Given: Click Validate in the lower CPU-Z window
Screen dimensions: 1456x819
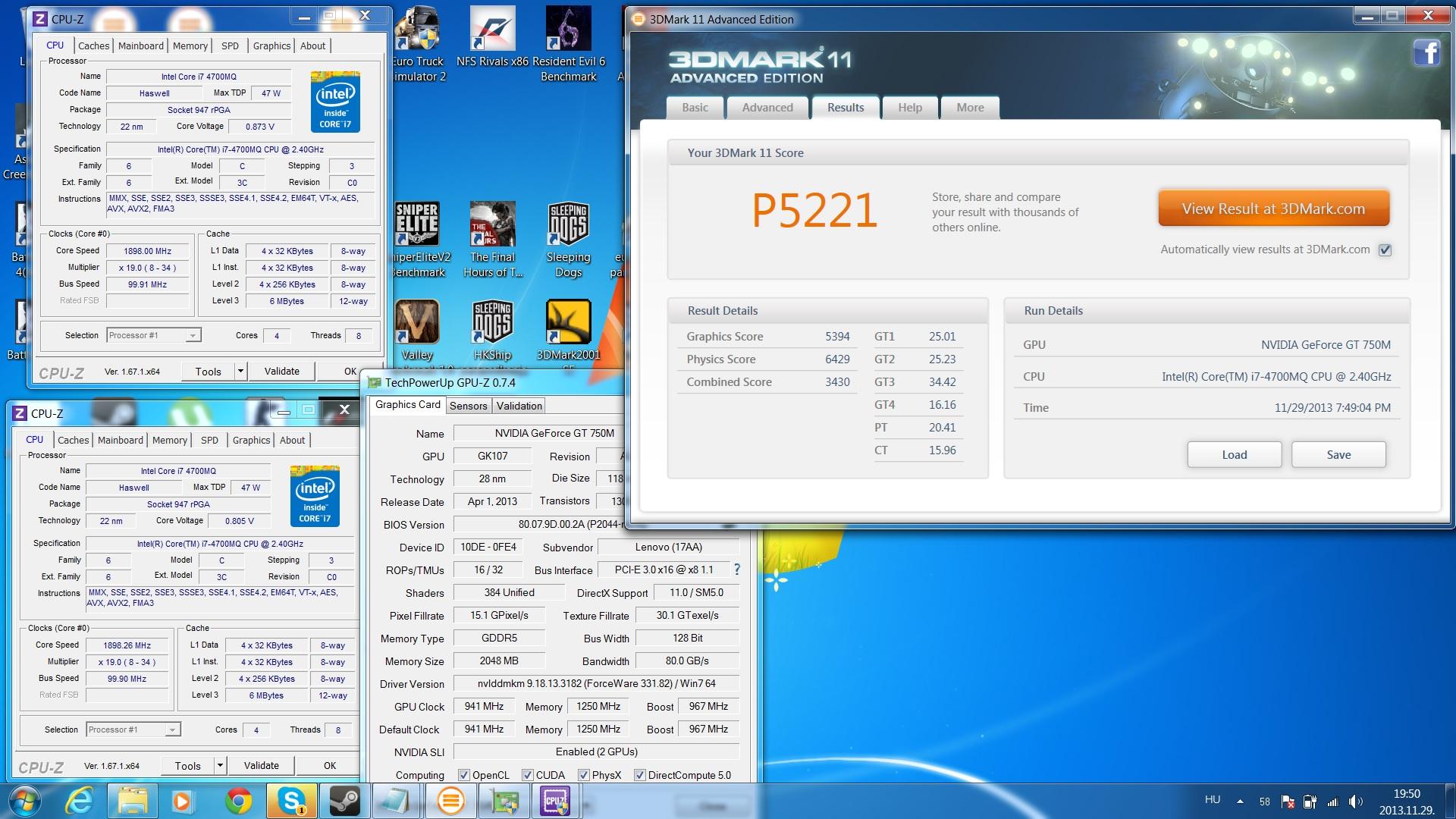Looking at the screenshot, I should [x=262, y=766].
